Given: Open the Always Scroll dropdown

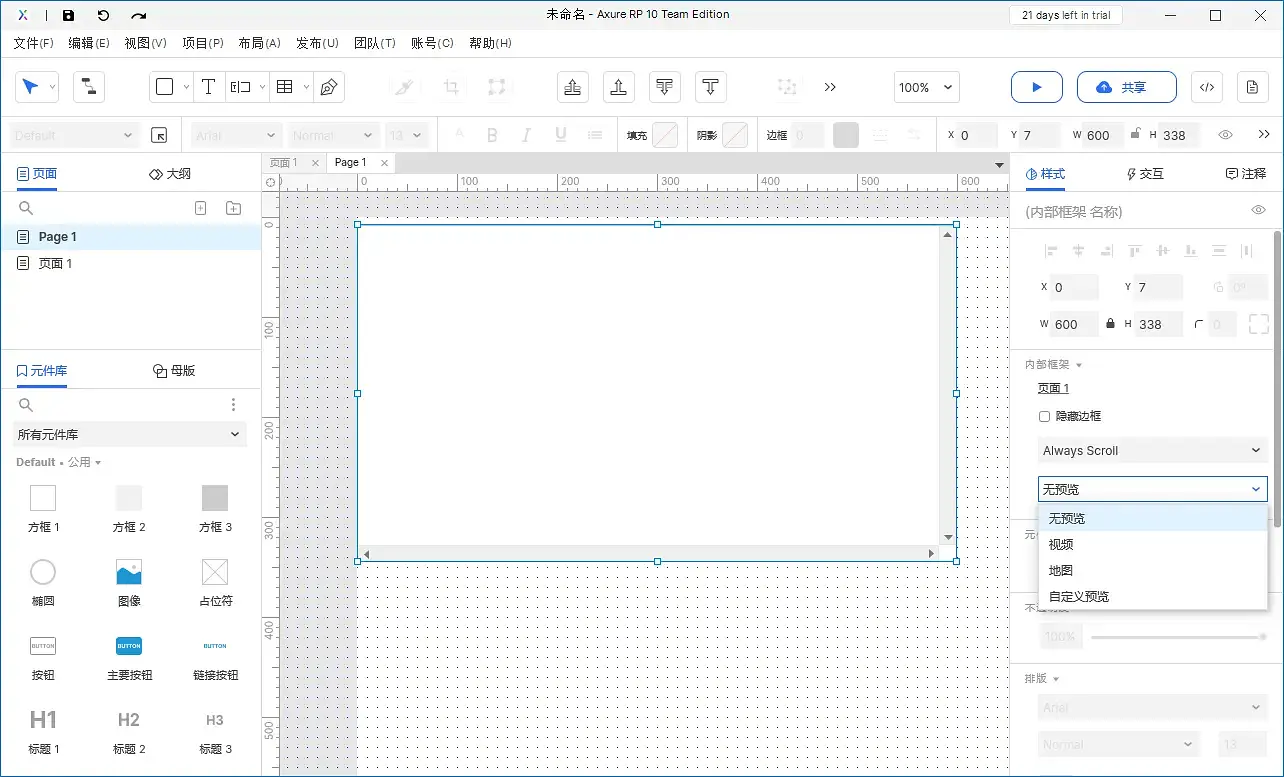Looking at the screenshot, I should coord(1152,450).
